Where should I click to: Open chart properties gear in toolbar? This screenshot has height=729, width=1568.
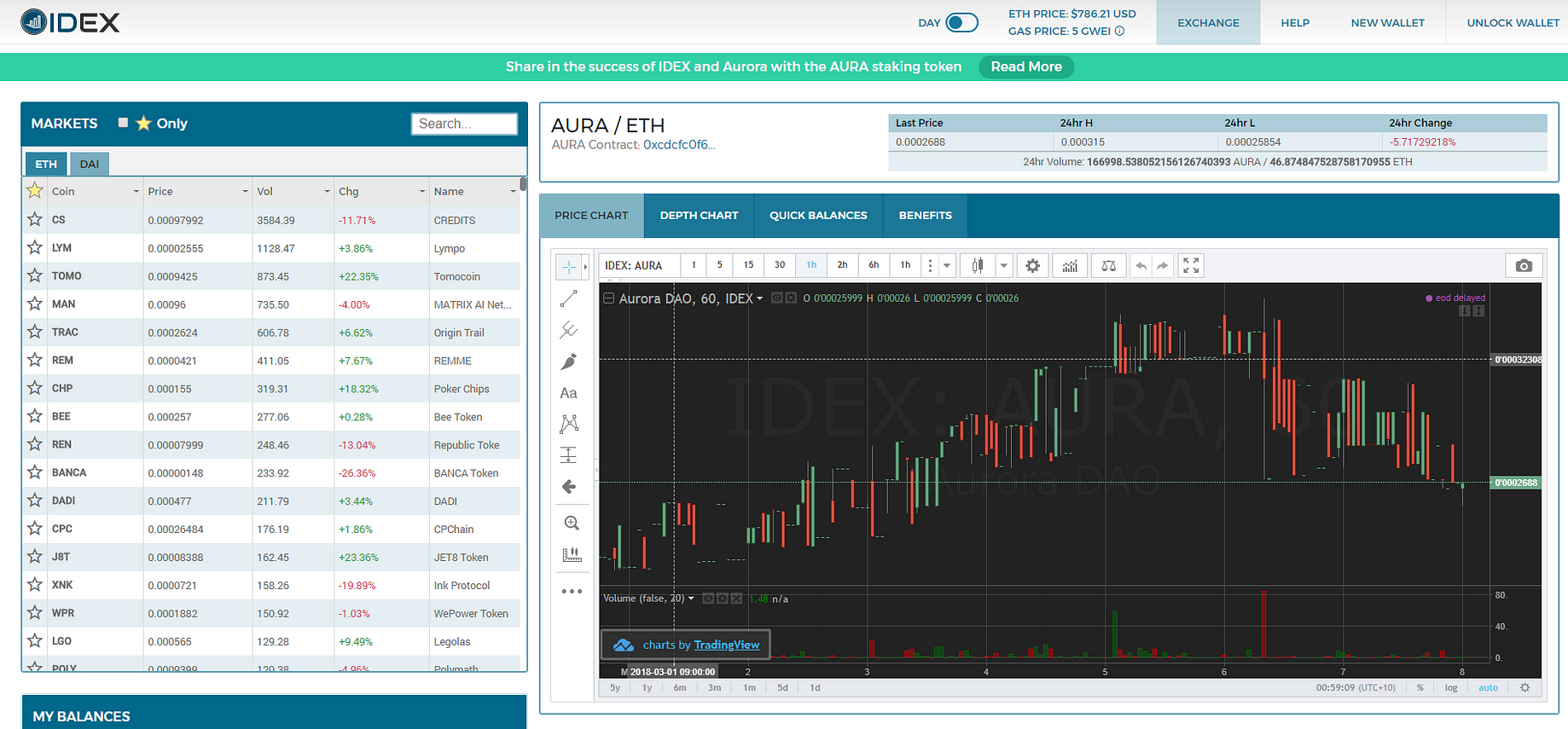coord(1032,266)
